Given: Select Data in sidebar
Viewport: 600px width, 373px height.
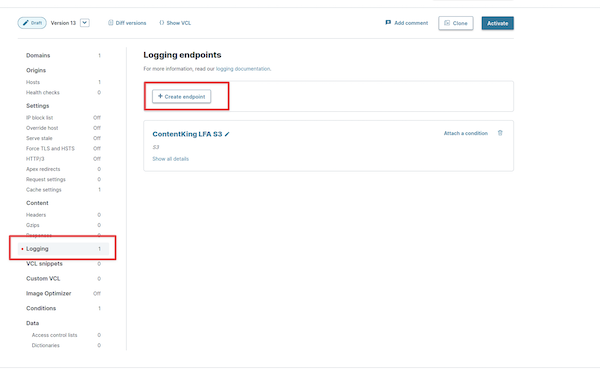Looking at the screenshot, I should (x=33, y=323).
